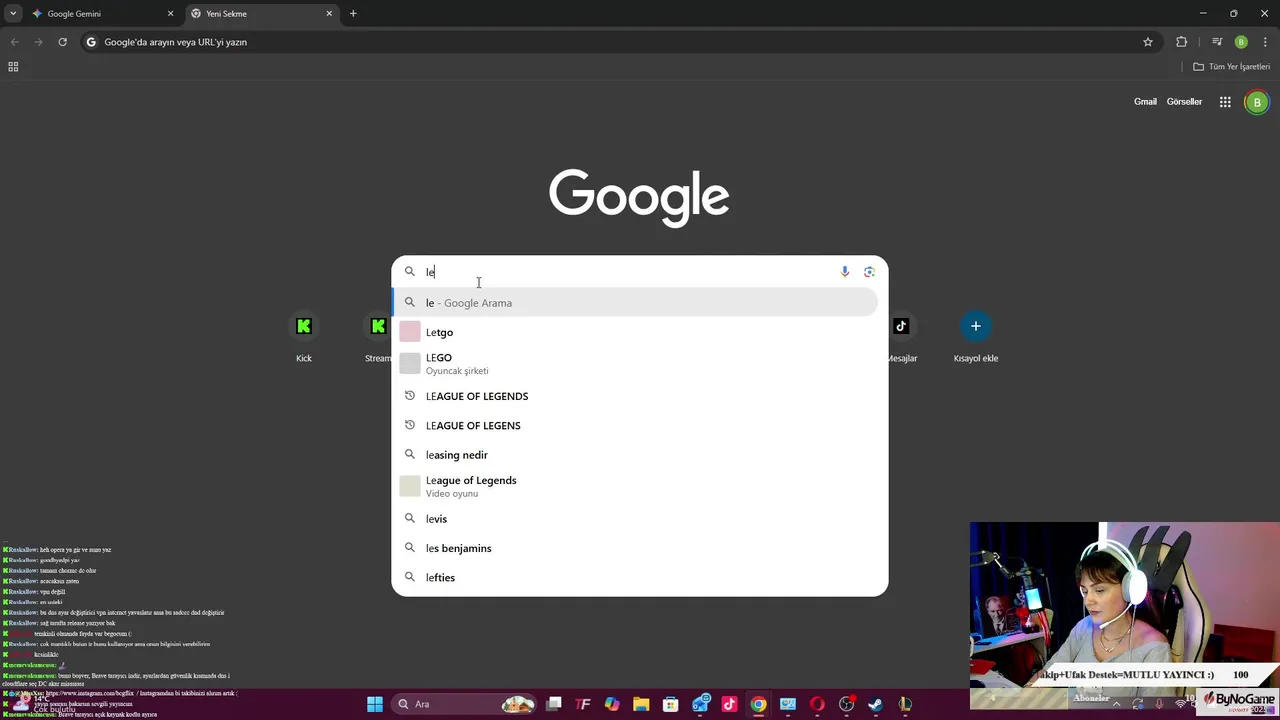Open the Copilot icon in the taskbar
Screen dimensions: 1280x720
click(612, 704)
